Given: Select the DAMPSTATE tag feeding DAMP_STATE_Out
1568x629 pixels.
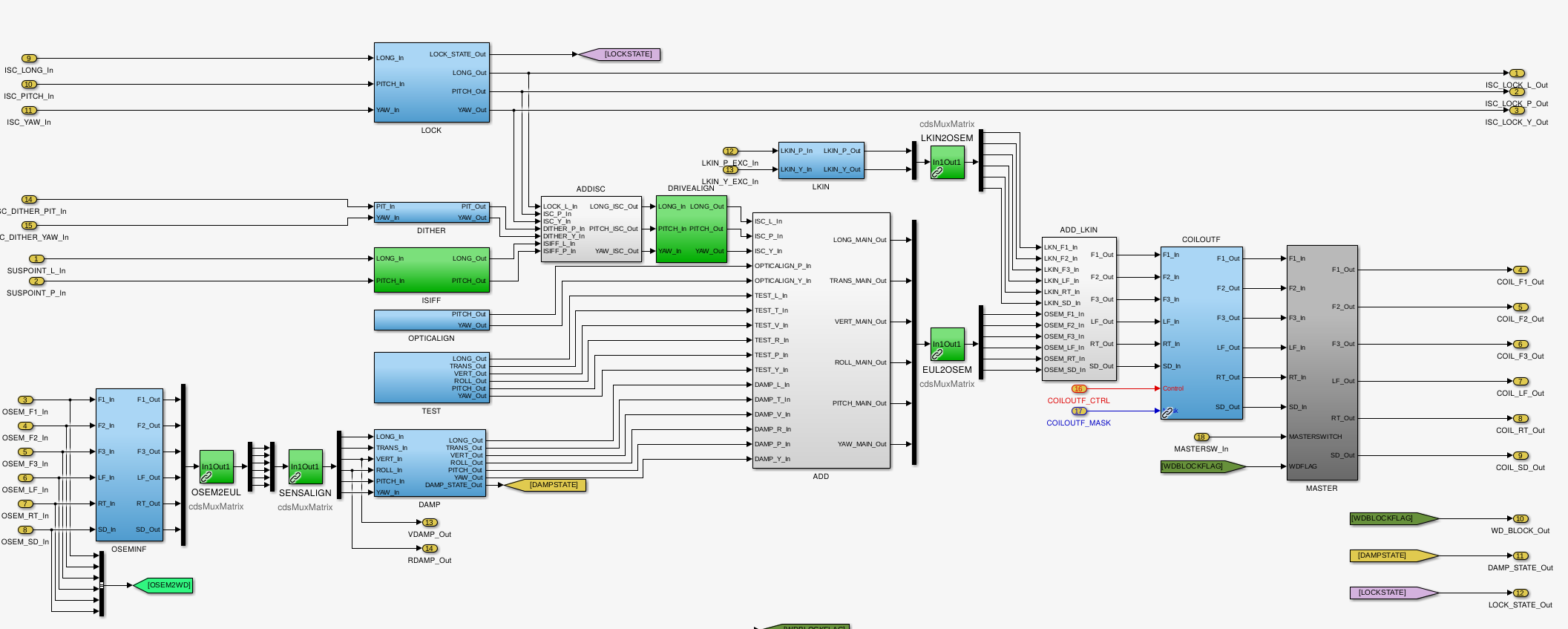Looking at the screenshot, I should click(1394, 555).
